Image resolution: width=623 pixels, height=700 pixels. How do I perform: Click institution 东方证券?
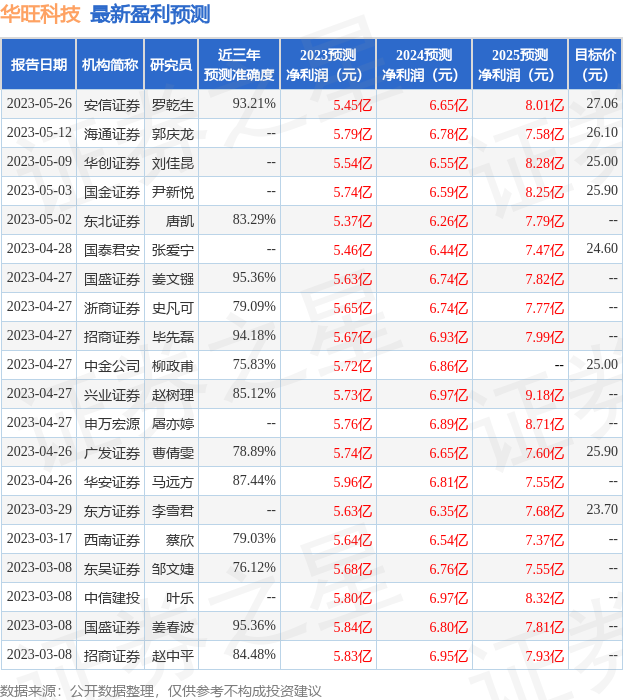pyautogui.click(x=112, y=512)
